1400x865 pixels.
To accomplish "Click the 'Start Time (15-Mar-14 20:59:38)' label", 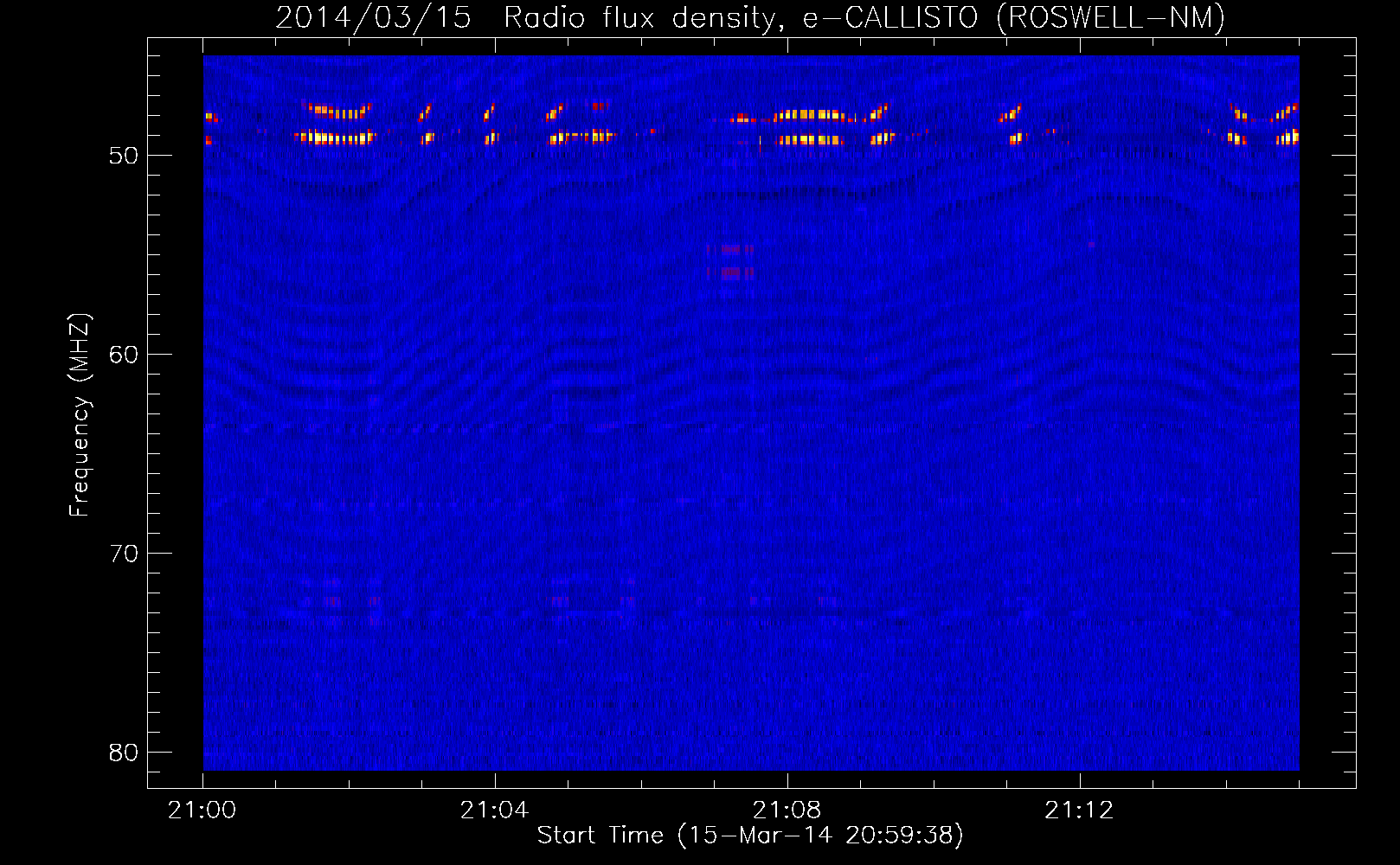I will click(x=750, y=836).
